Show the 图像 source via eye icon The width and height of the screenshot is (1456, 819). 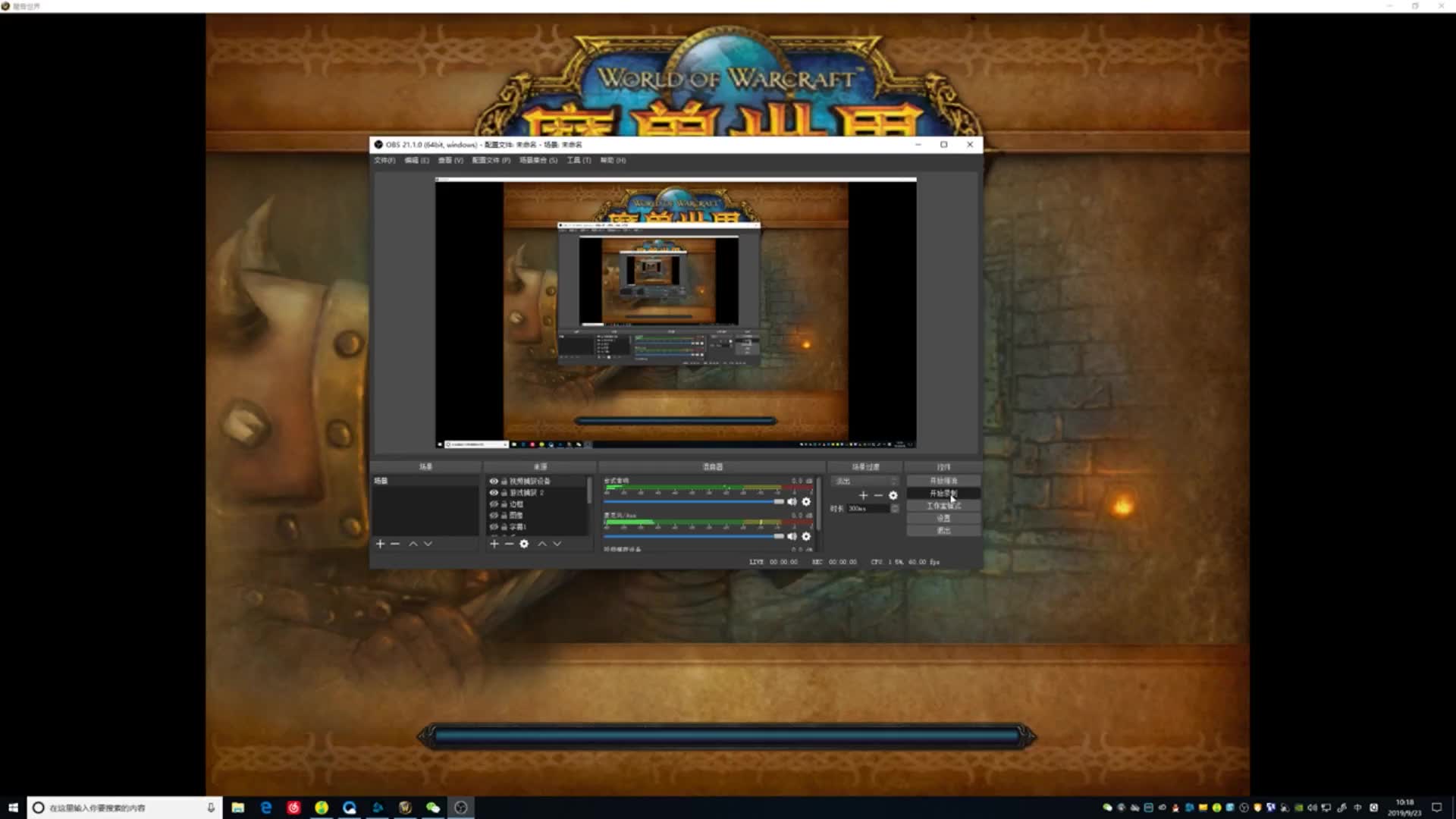[494, 515]
